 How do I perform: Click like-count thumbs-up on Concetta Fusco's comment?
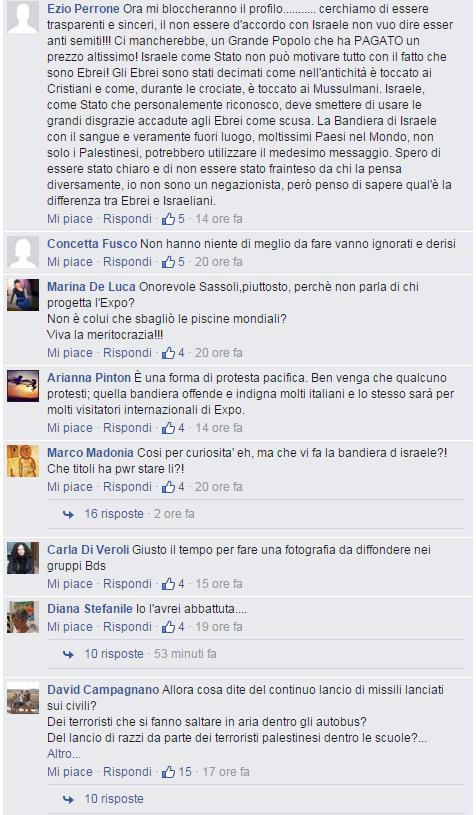(168, 262)
